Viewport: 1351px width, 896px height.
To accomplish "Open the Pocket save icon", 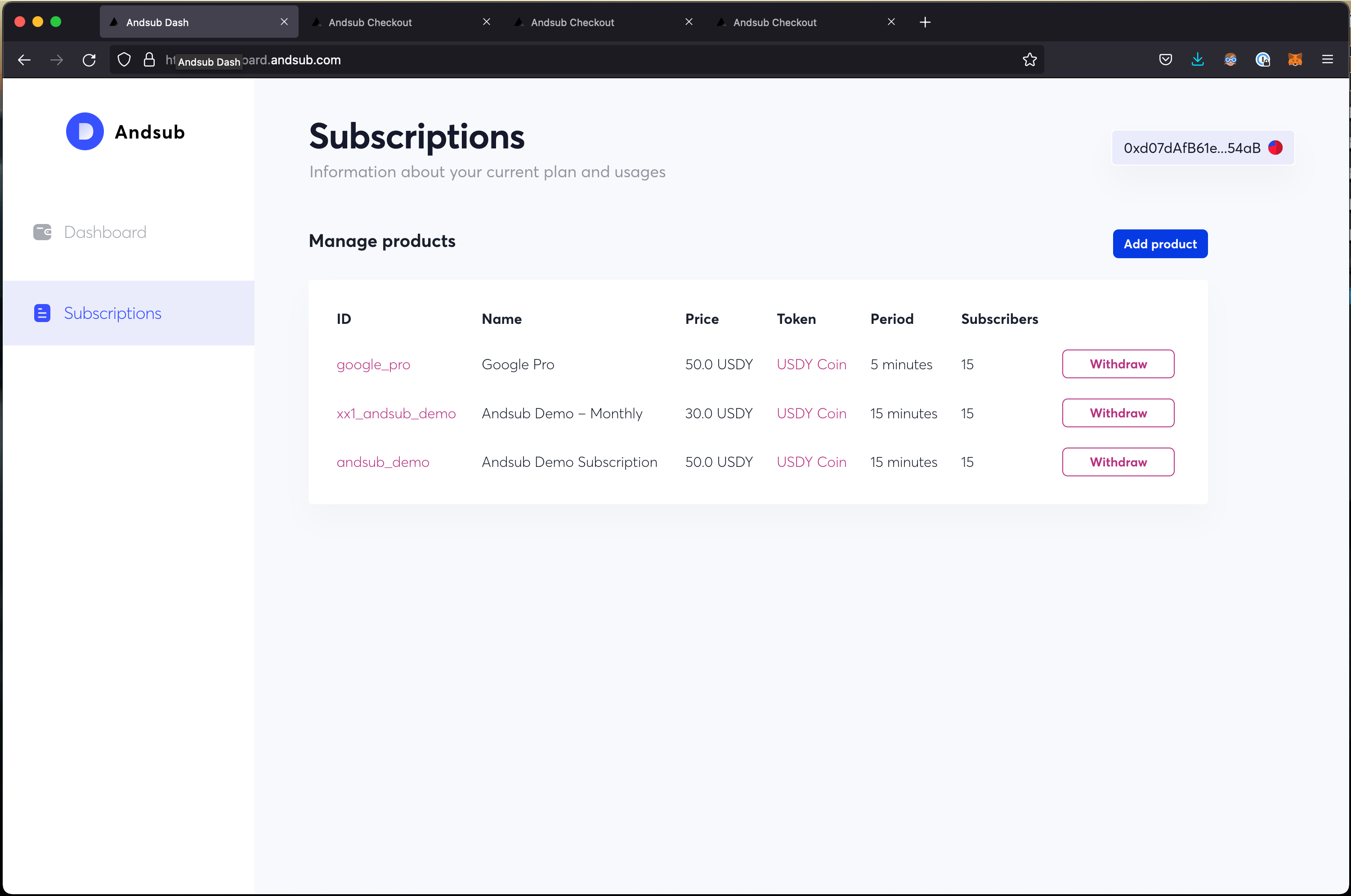I will (1165, 60).
